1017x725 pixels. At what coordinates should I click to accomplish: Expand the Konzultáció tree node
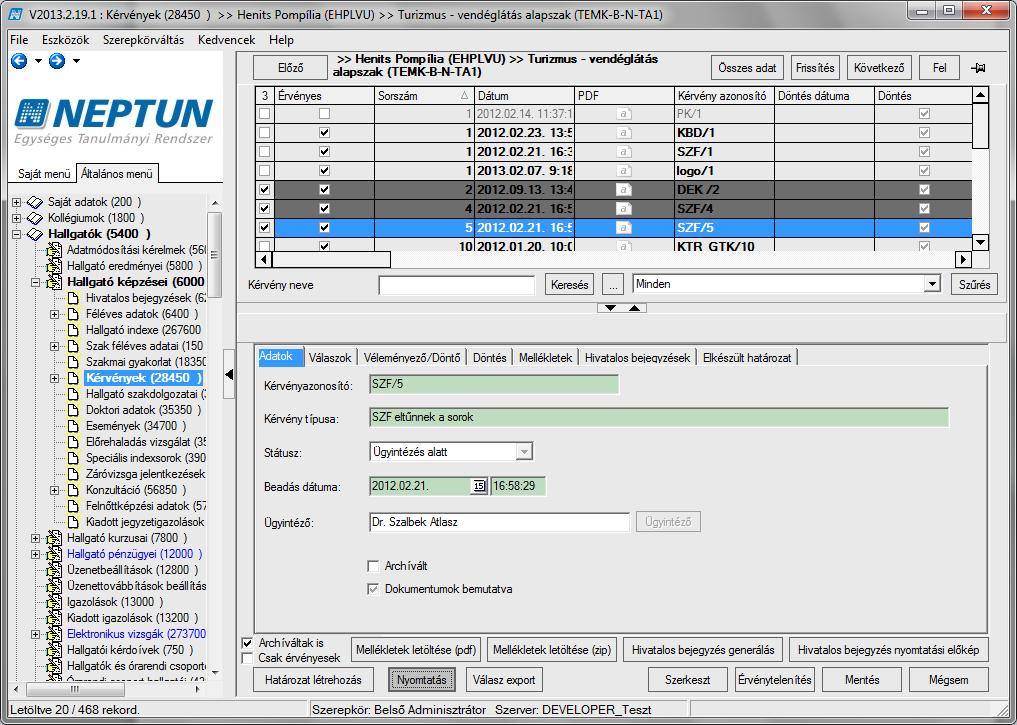[54, 490]
